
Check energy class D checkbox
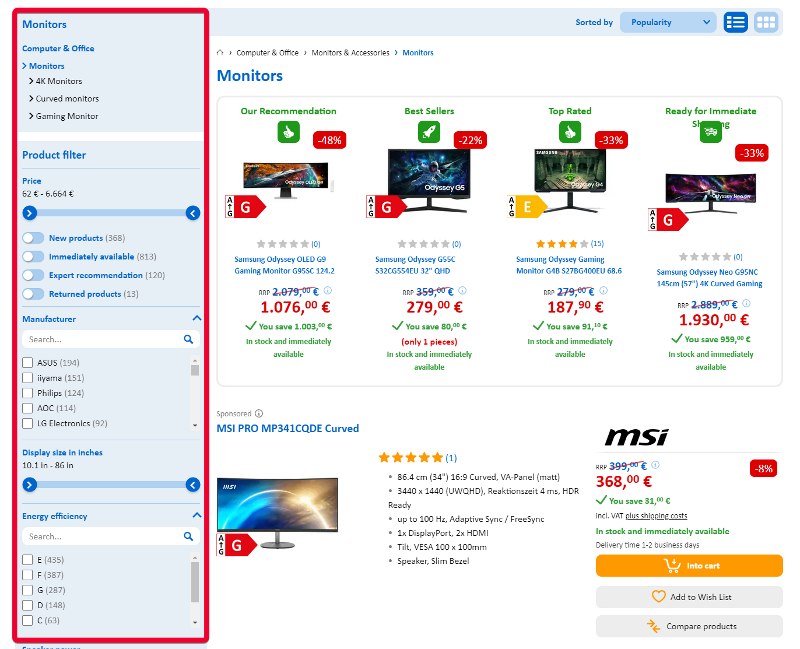coord(28,605)
